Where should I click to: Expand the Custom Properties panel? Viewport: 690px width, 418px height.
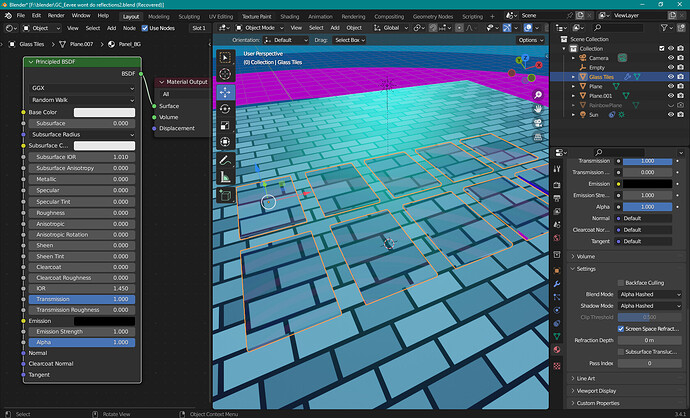(598, 403)
